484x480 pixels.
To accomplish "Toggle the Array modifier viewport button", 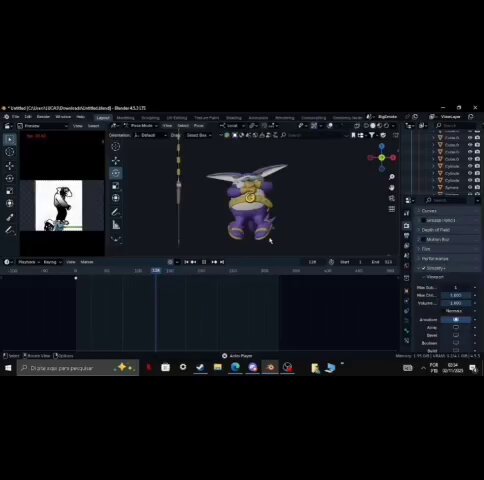I will (x=456, y=327).
